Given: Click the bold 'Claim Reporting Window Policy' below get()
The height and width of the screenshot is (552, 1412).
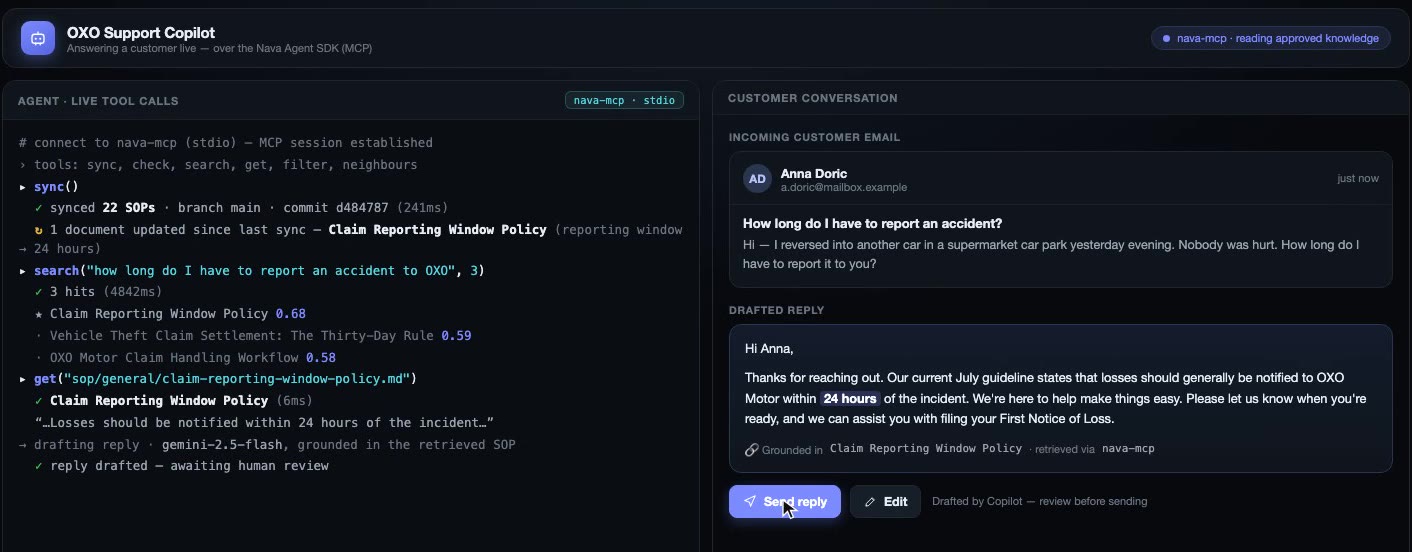Looking at the screenshot, I should coord(159,400).
